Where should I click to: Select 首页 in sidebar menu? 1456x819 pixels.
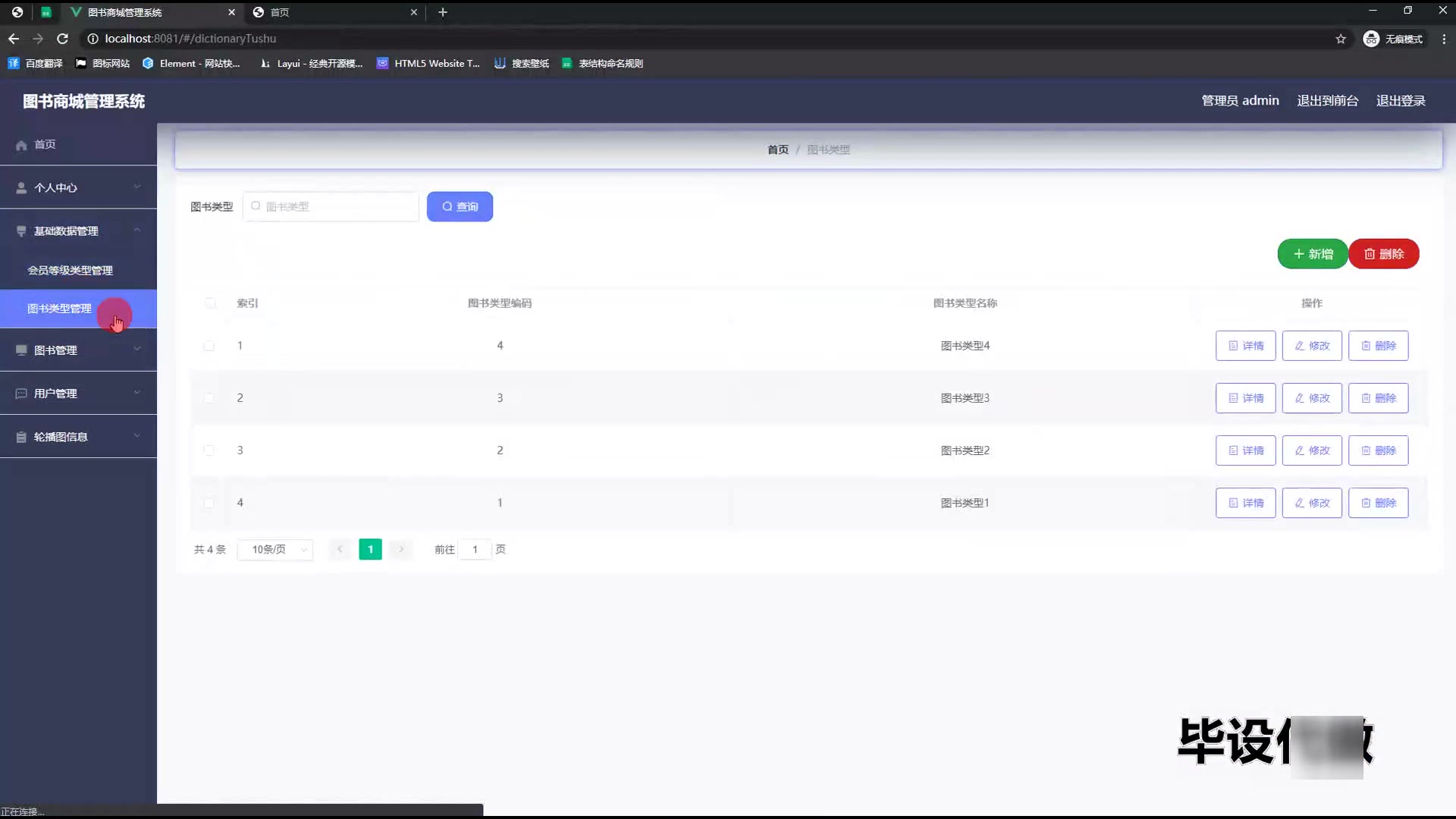(78, 144)
